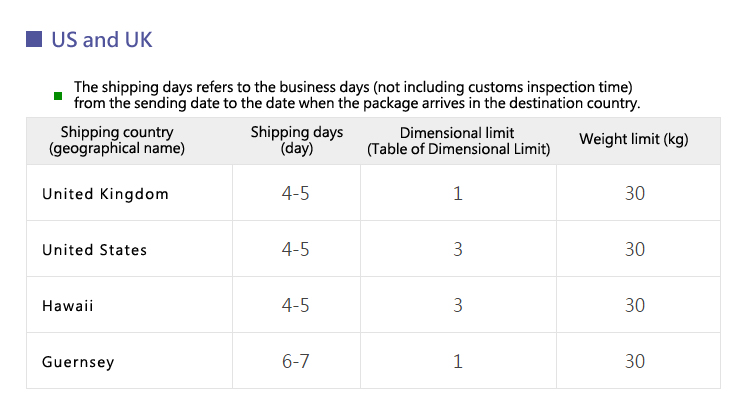Click Guernsey's weight limit 30
Viewport: 750px width, 417px height.
pos(635,361)
